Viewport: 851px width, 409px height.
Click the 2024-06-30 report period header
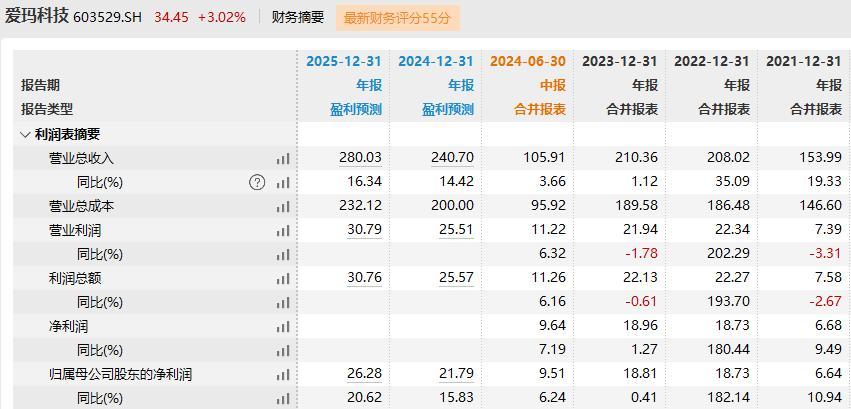point(527,61)
